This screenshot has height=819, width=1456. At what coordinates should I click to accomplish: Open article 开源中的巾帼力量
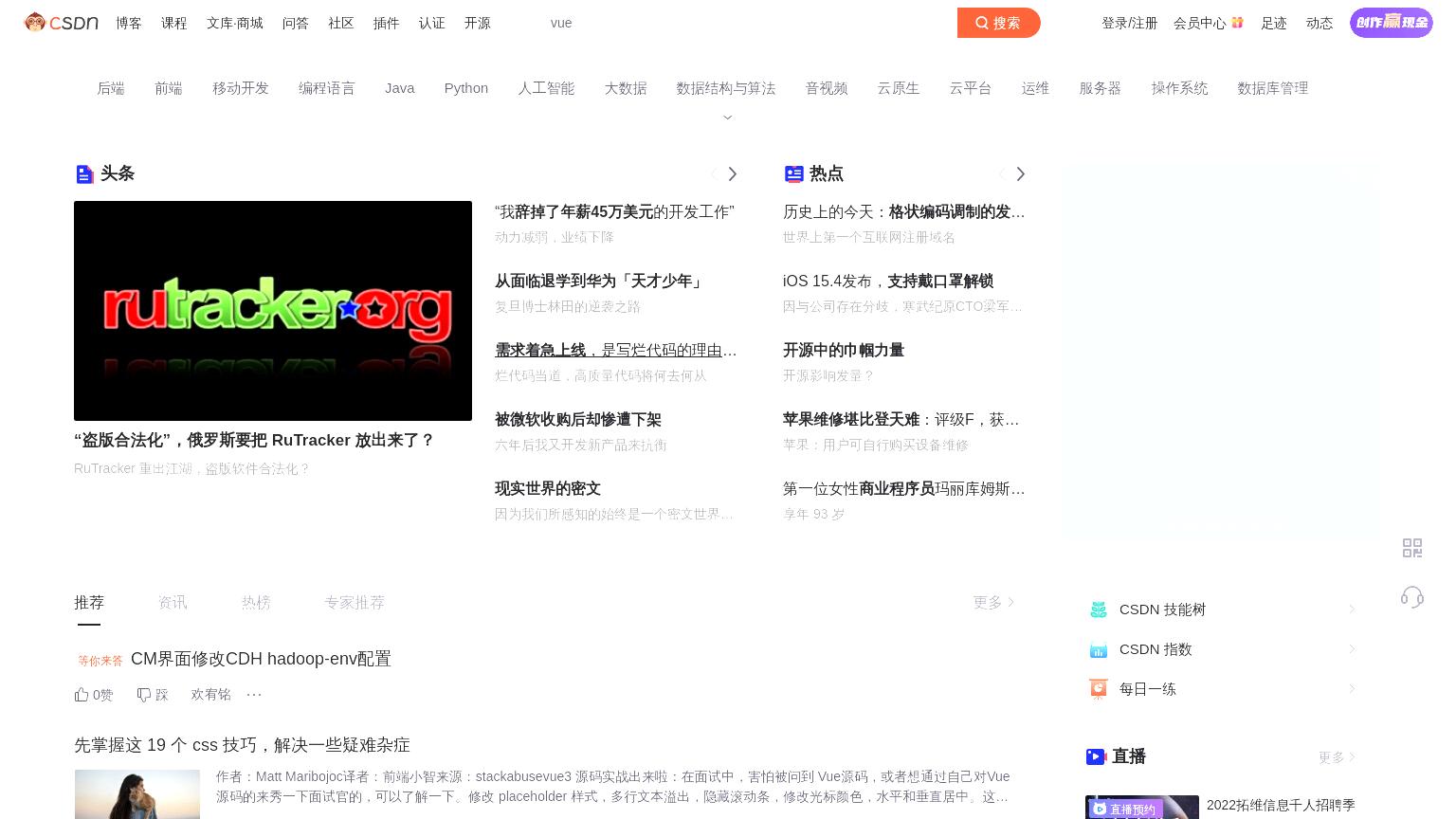[x=844, y=350]
